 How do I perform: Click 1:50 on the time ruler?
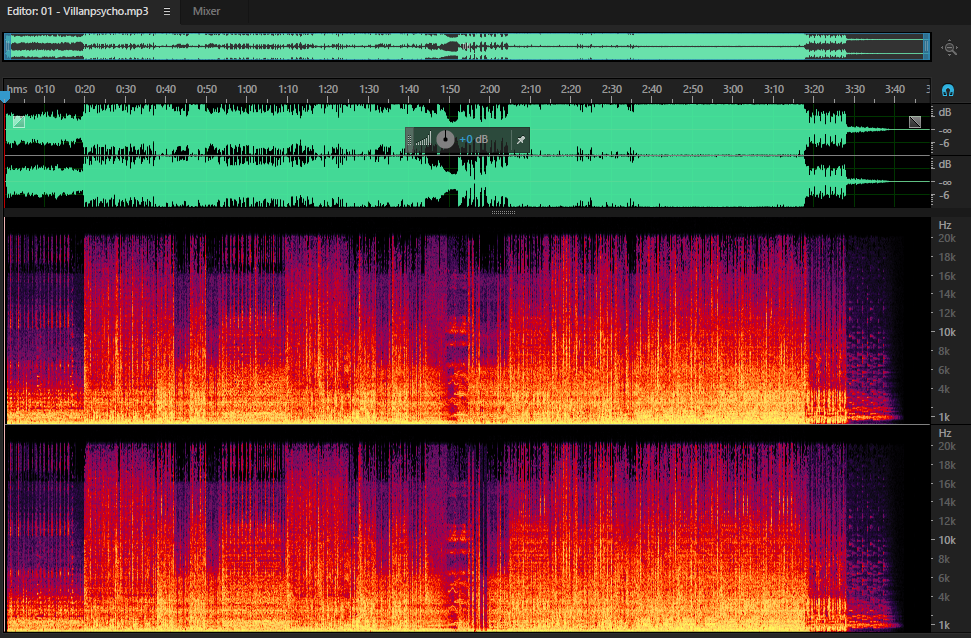(450, 89)
